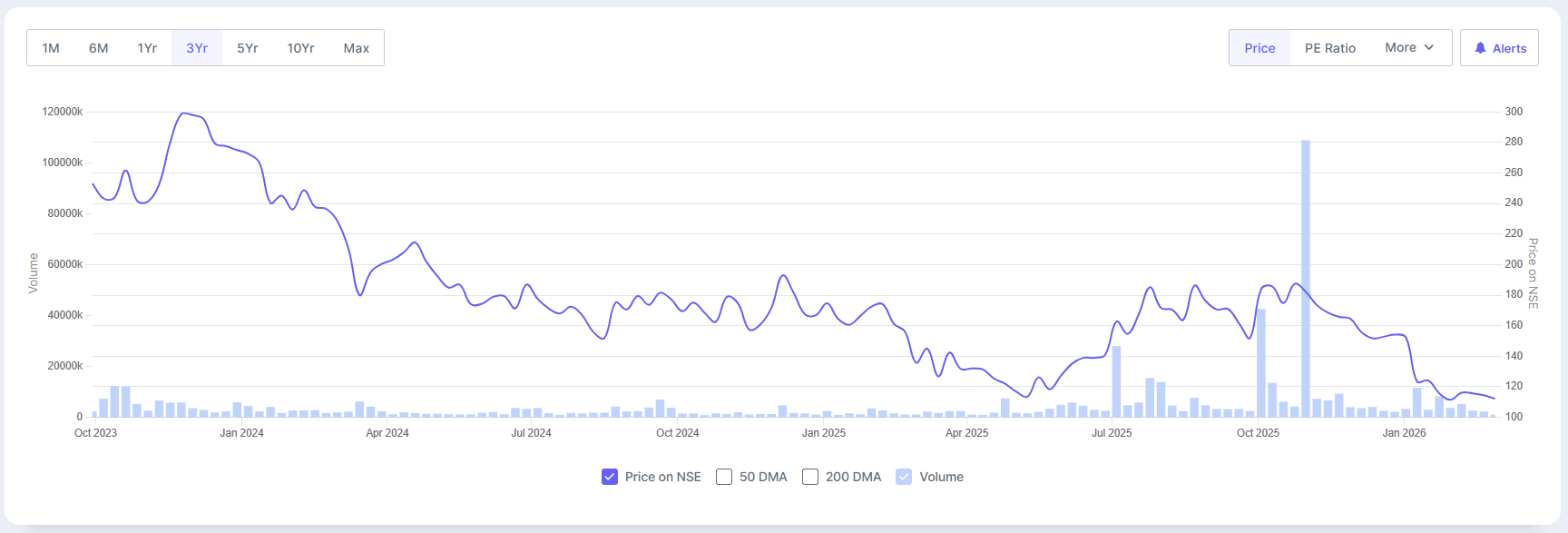1568x533 pixels.
Task: Select the Max time range
Action: click(357, 48)
